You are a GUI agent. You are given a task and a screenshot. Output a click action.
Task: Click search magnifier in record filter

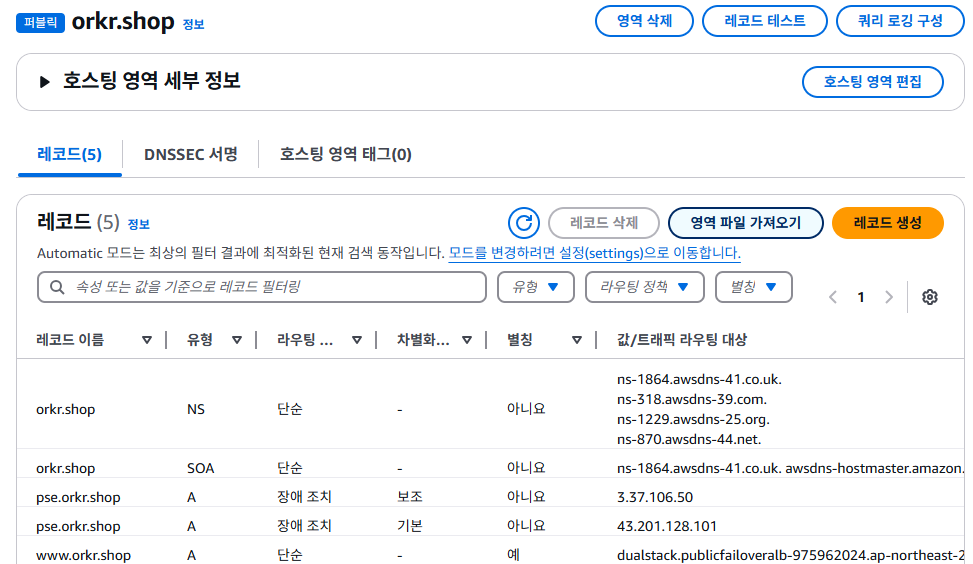pos(57,287)
